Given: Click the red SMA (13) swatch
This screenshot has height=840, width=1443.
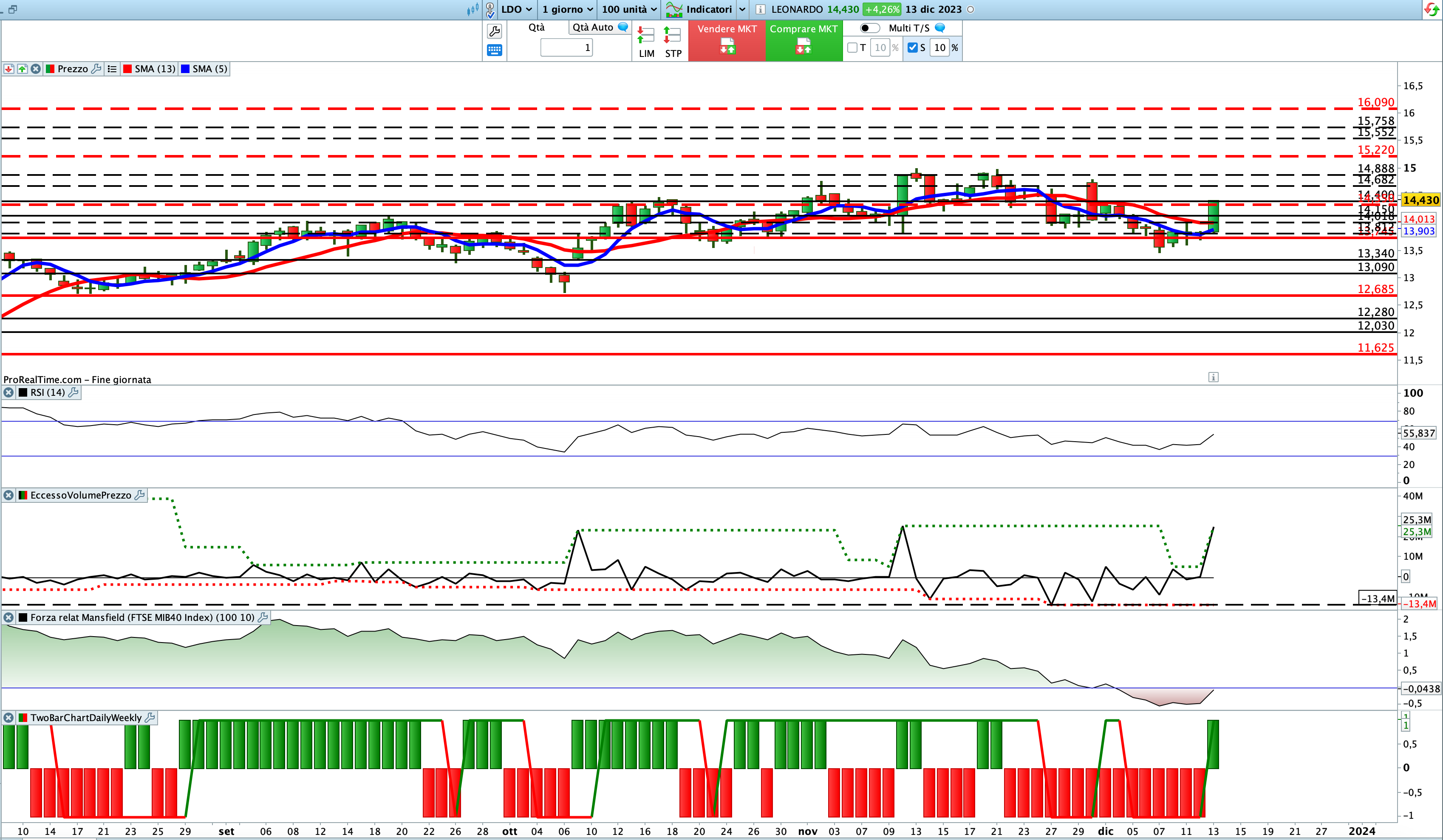Looking at the screenshot, I should click(127, 69).
